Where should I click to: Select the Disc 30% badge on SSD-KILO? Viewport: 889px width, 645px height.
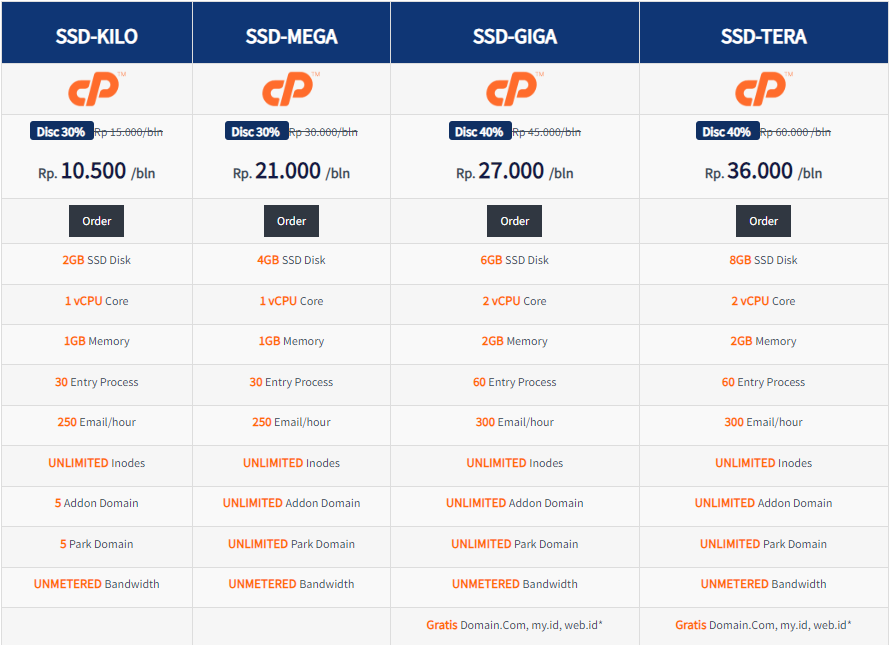61,130
